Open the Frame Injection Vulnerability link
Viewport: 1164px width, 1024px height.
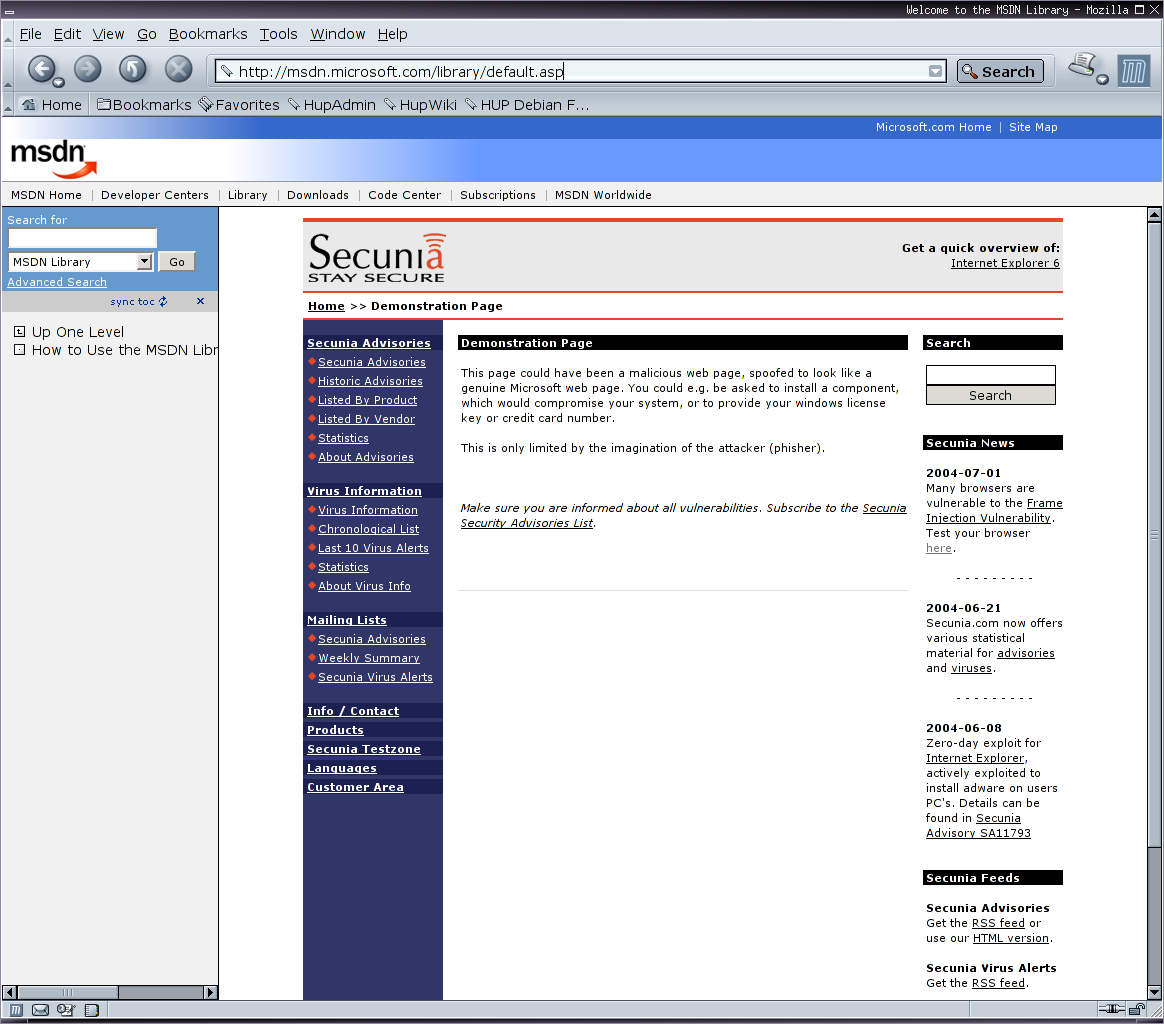click(994, 510)
